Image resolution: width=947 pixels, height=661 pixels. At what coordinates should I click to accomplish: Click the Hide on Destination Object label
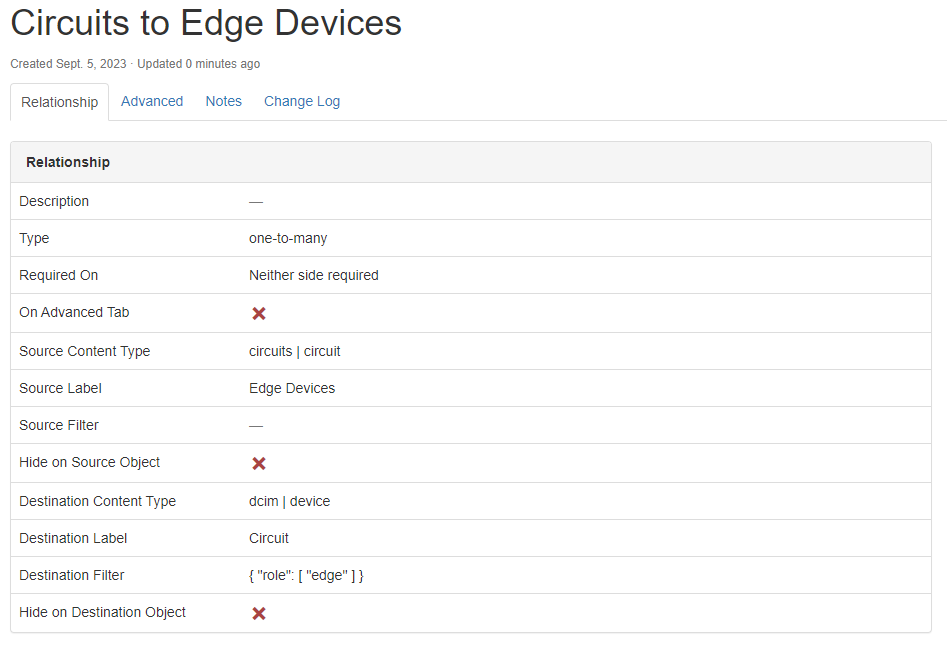[x=102, y=612]
